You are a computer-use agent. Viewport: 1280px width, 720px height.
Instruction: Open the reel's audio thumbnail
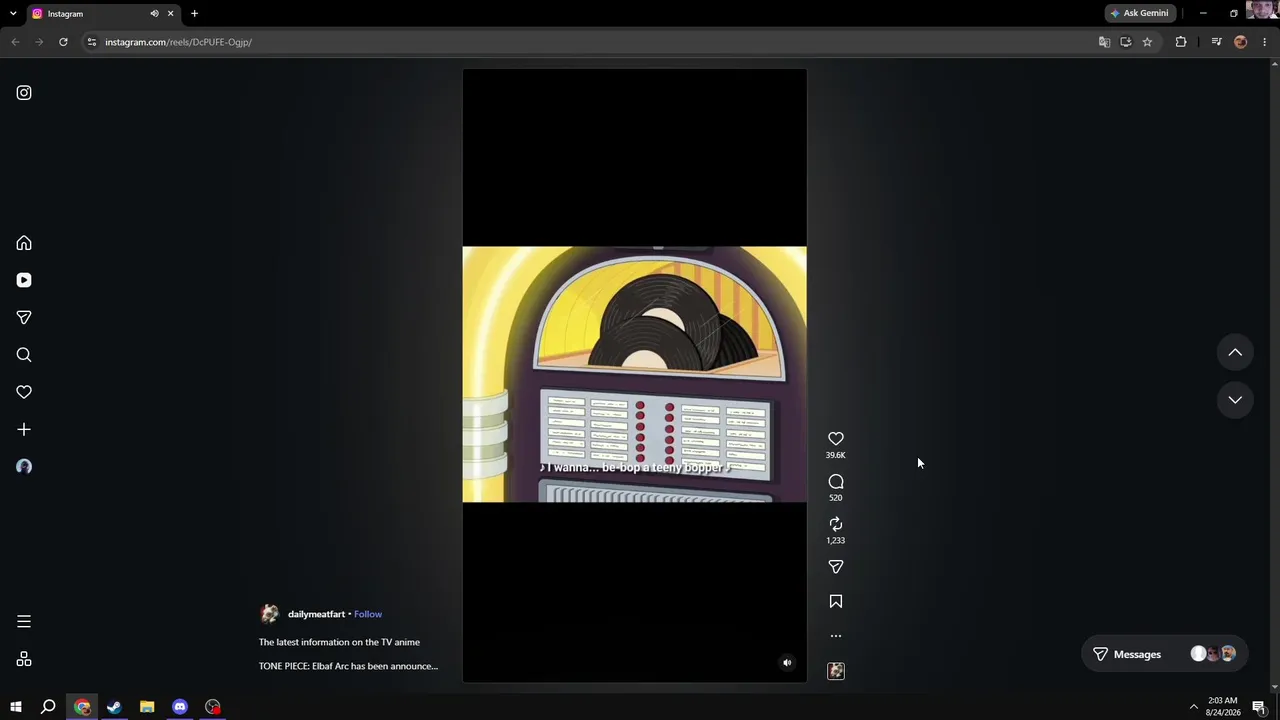(x=836, y=671)
